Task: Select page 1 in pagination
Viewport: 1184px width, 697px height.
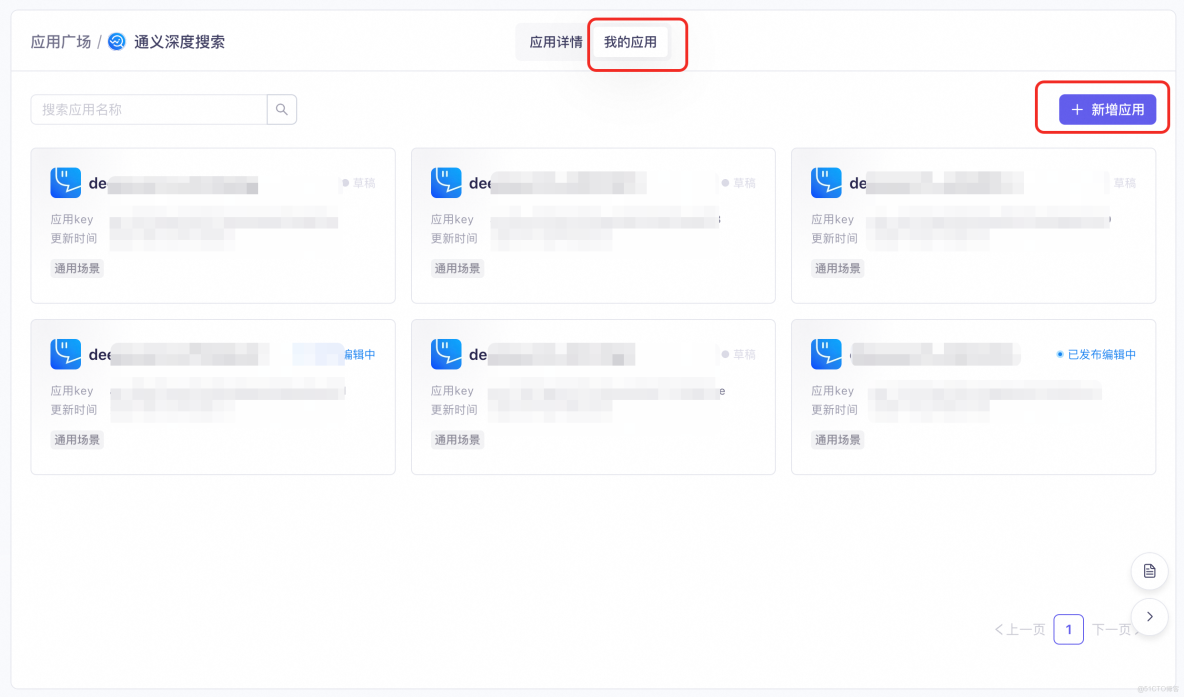Action: click(1068, 629)
